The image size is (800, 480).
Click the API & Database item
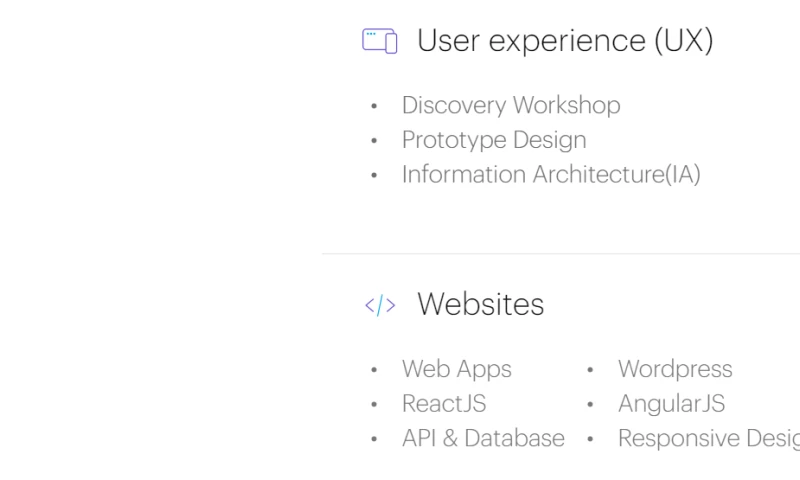point(483,438)
